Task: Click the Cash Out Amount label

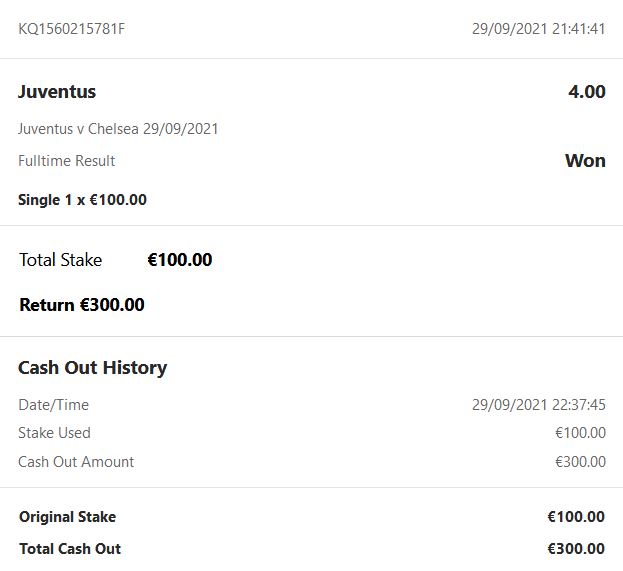Action: point(76,462)
